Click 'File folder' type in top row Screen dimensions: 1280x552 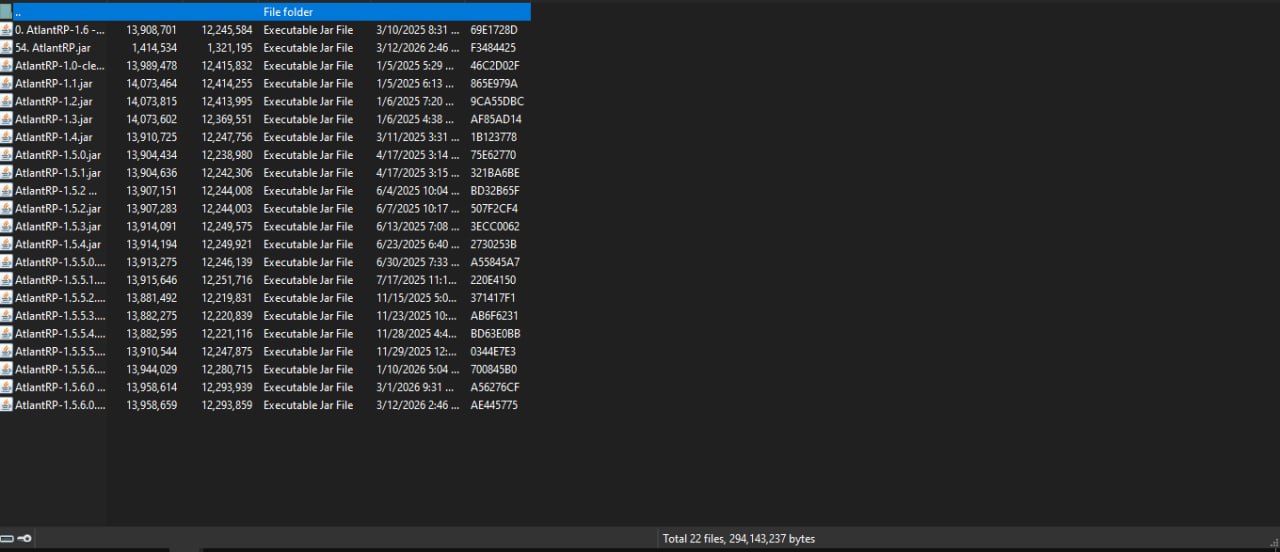[x=288, y=12]
